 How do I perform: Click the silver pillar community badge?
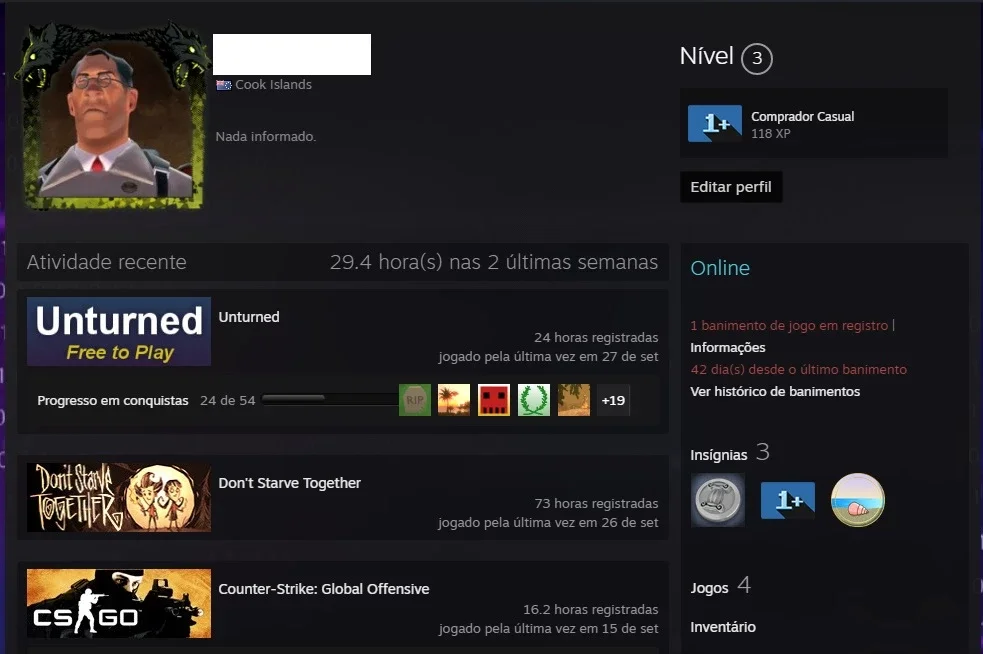(x=718, y=500)
